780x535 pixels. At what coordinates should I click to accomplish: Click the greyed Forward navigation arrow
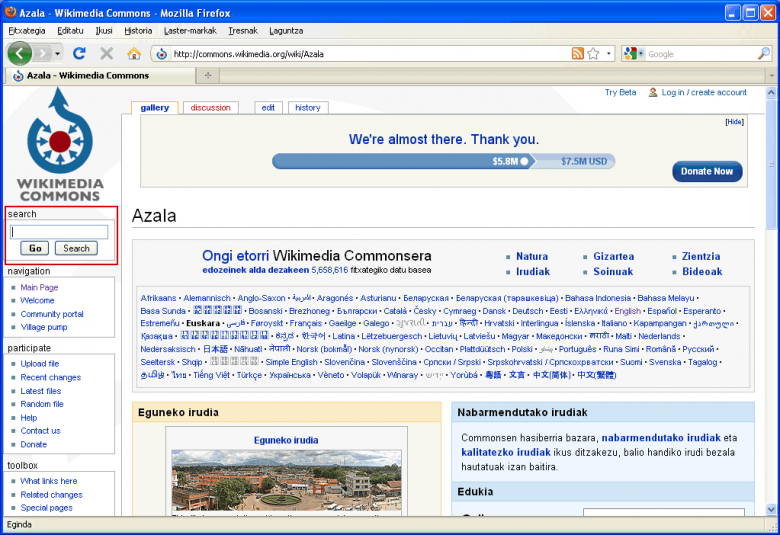point(44,53)
